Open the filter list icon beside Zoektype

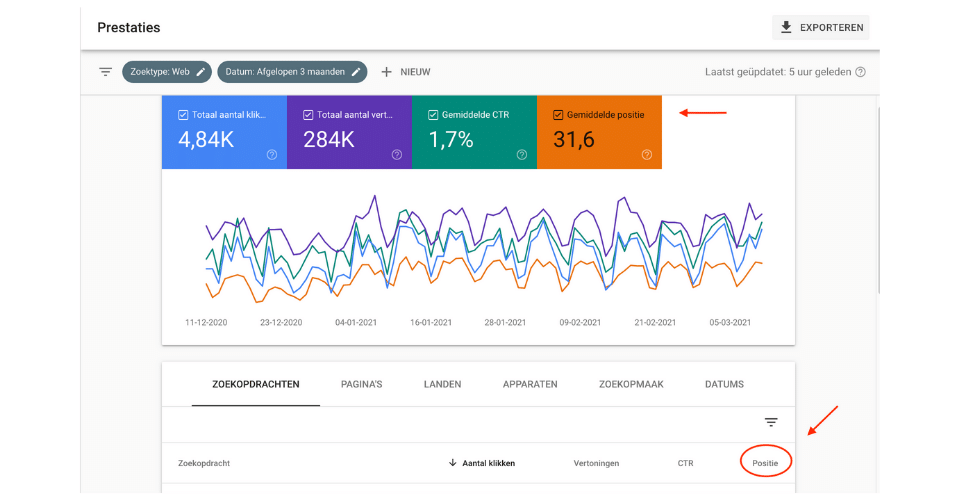pos(106,72)
